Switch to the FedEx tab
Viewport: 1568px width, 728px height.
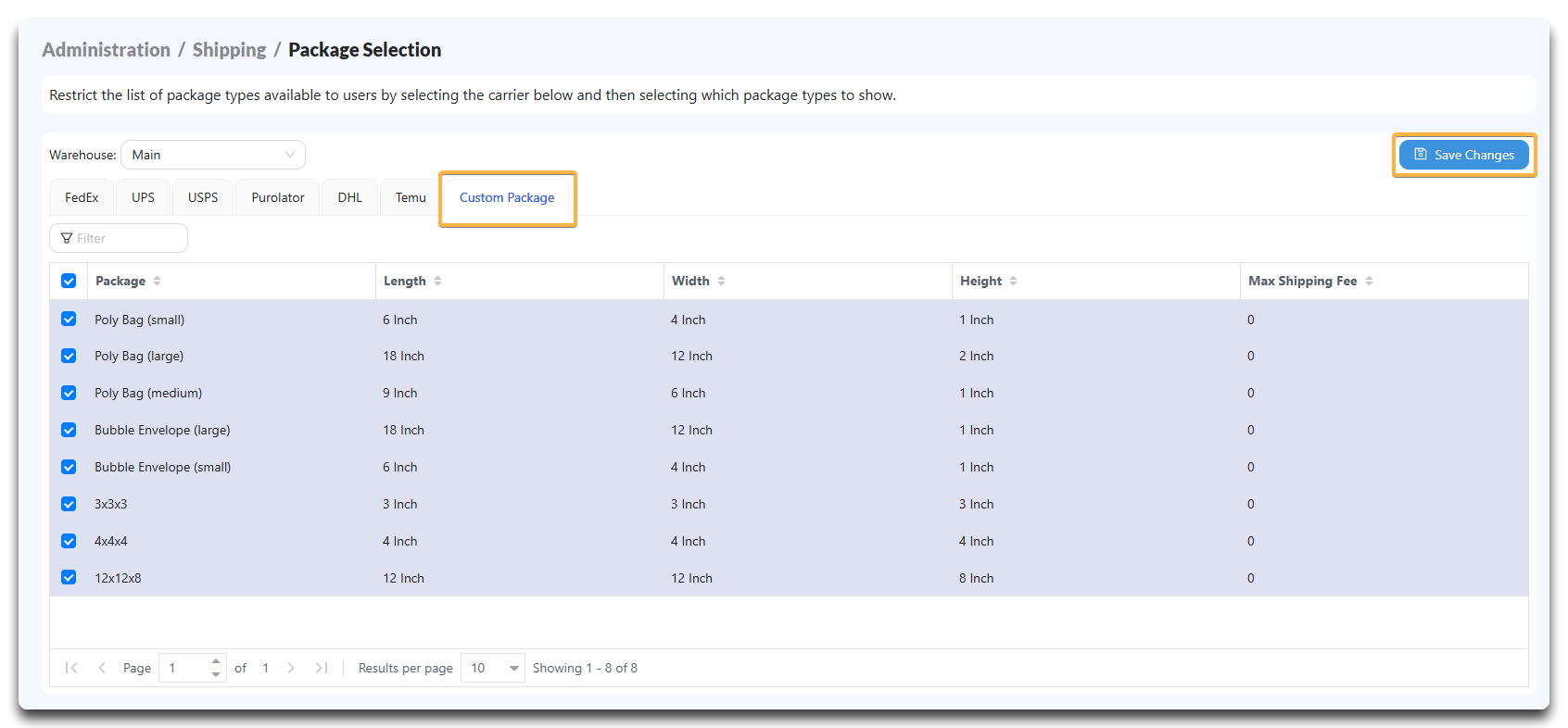pyautogui.click(x=82, y=197)
